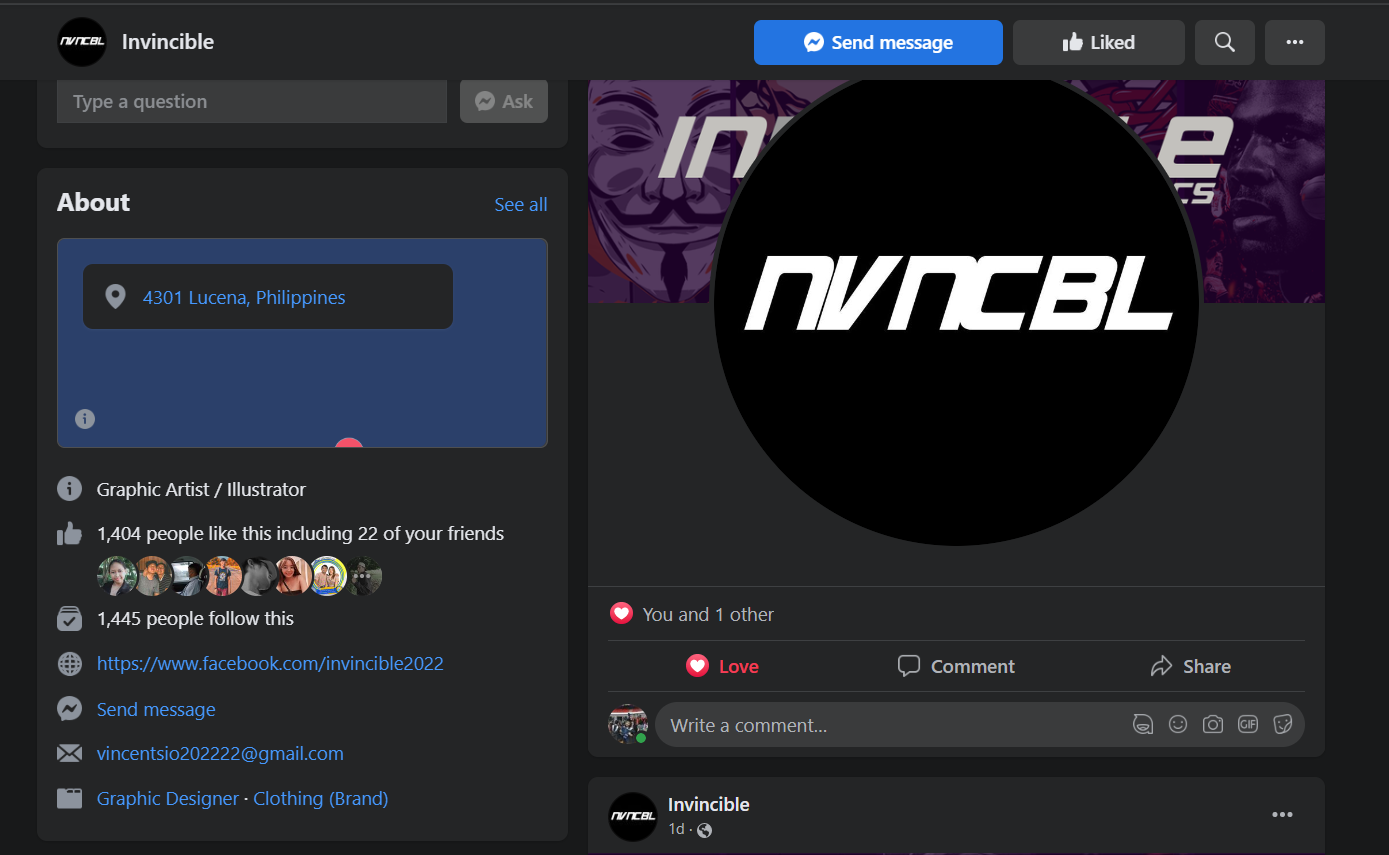This screenshot has width=1389, height=855.
Task: Click the 1d timestamp on the lower post
Action: coord(676,829)
